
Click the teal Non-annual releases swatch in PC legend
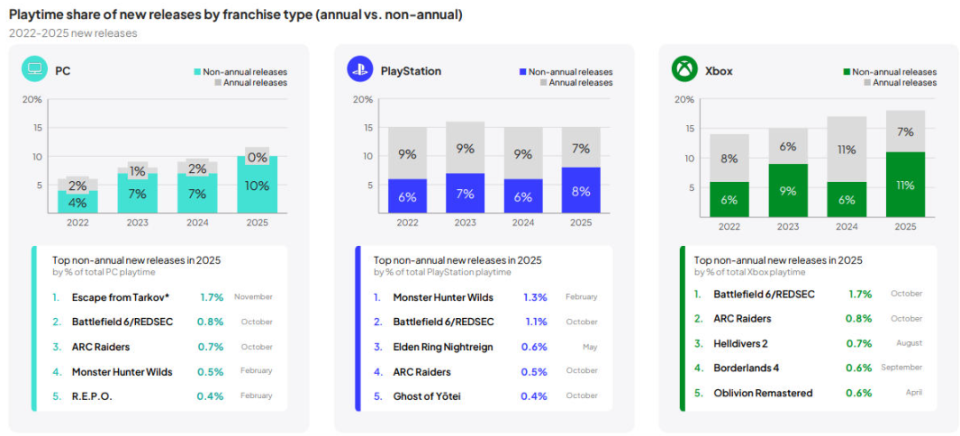pyautogui.click(x=197, y=72)
